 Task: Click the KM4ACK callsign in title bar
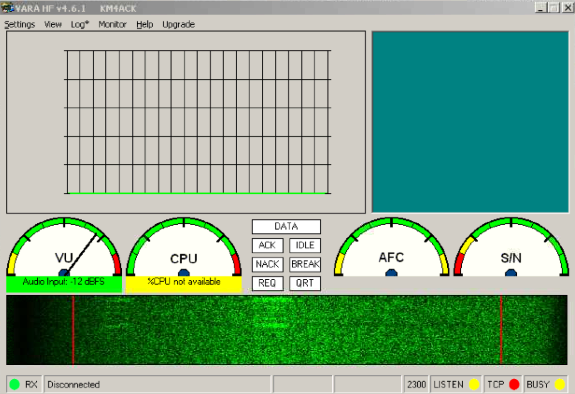[x=118, y=8]
